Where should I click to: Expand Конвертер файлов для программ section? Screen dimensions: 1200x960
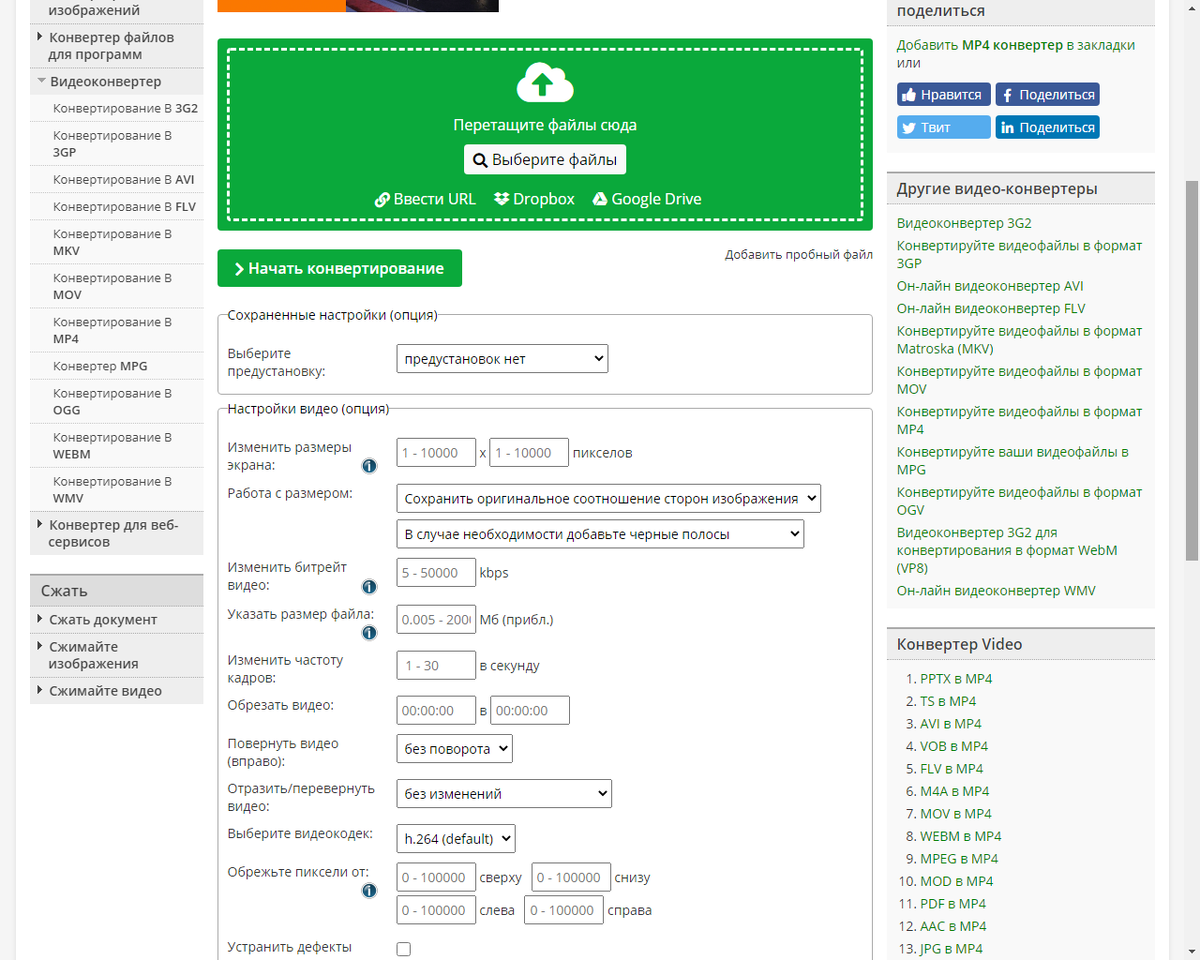click(116, 46)
